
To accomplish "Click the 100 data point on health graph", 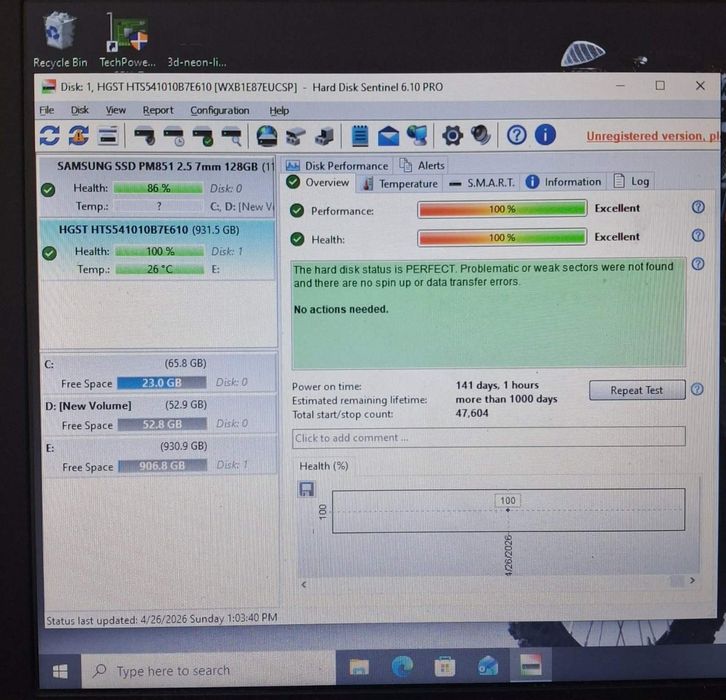I will coord(508,510).
